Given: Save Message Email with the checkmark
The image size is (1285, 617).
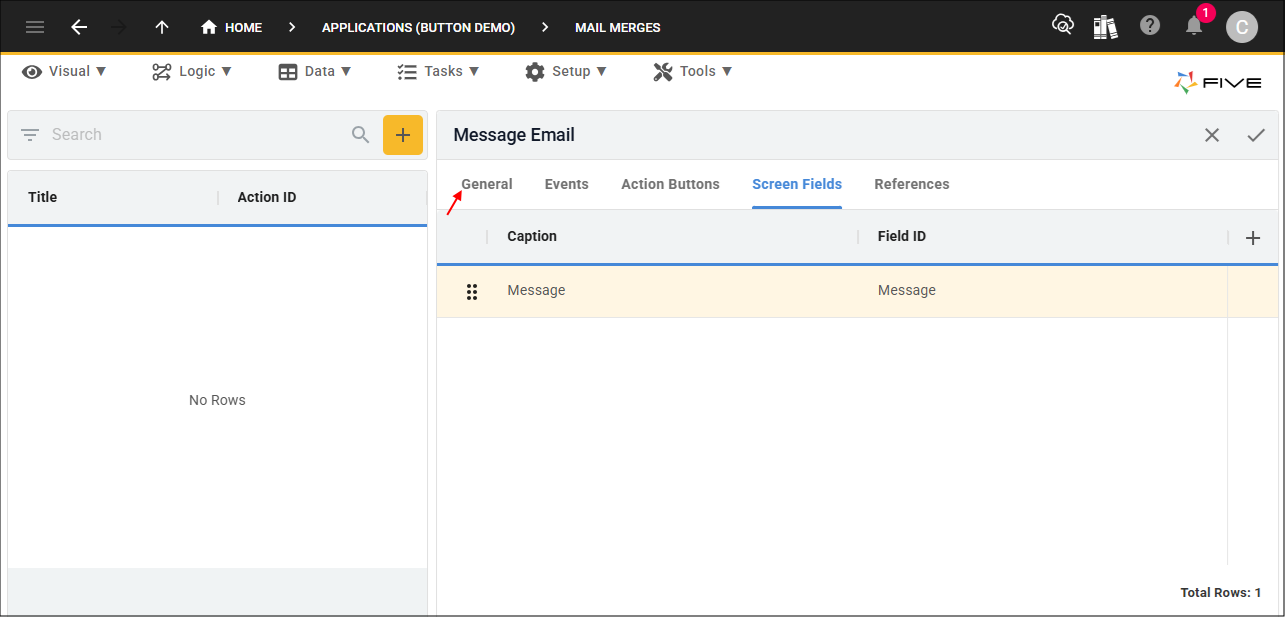Looking at the screenshot, I should [1256, 135].
